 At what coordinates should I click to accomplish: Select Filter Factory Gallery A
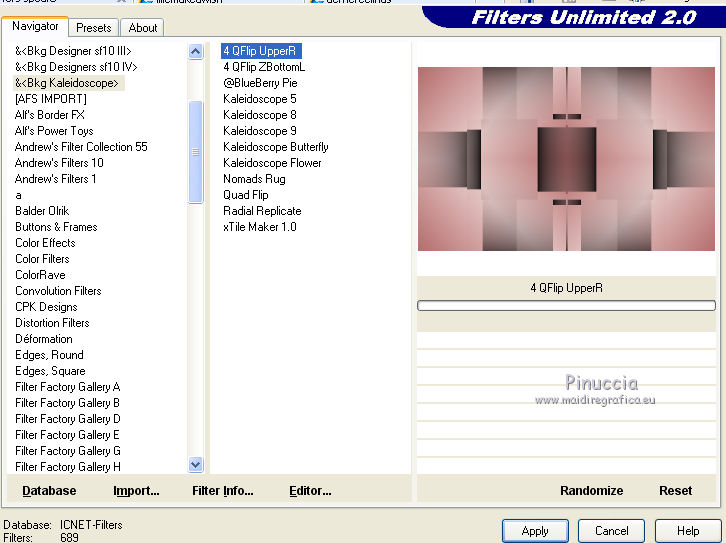[x=68, y=387]
